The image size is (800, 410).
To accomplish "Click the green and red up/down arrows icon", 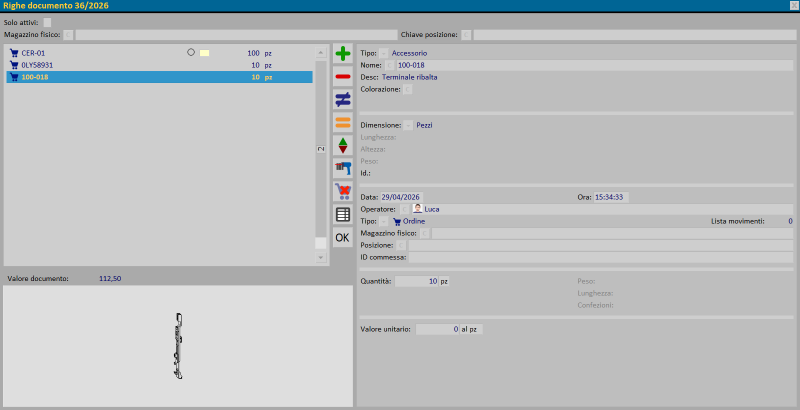I will point(343,146).
